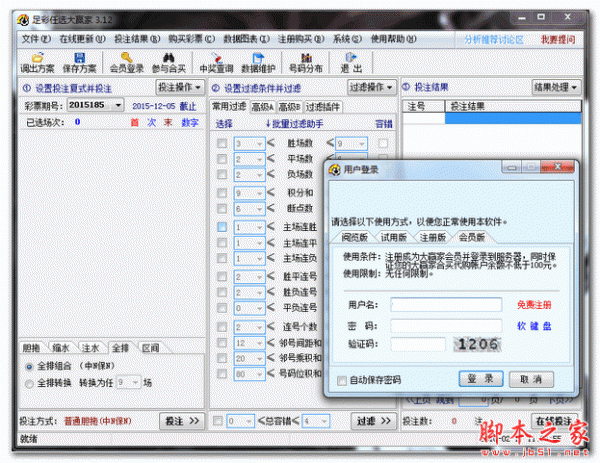The width and height of the screenshot is (600, 463).
Task: Focus the 用户名 input field
Action: pos(446,305)
